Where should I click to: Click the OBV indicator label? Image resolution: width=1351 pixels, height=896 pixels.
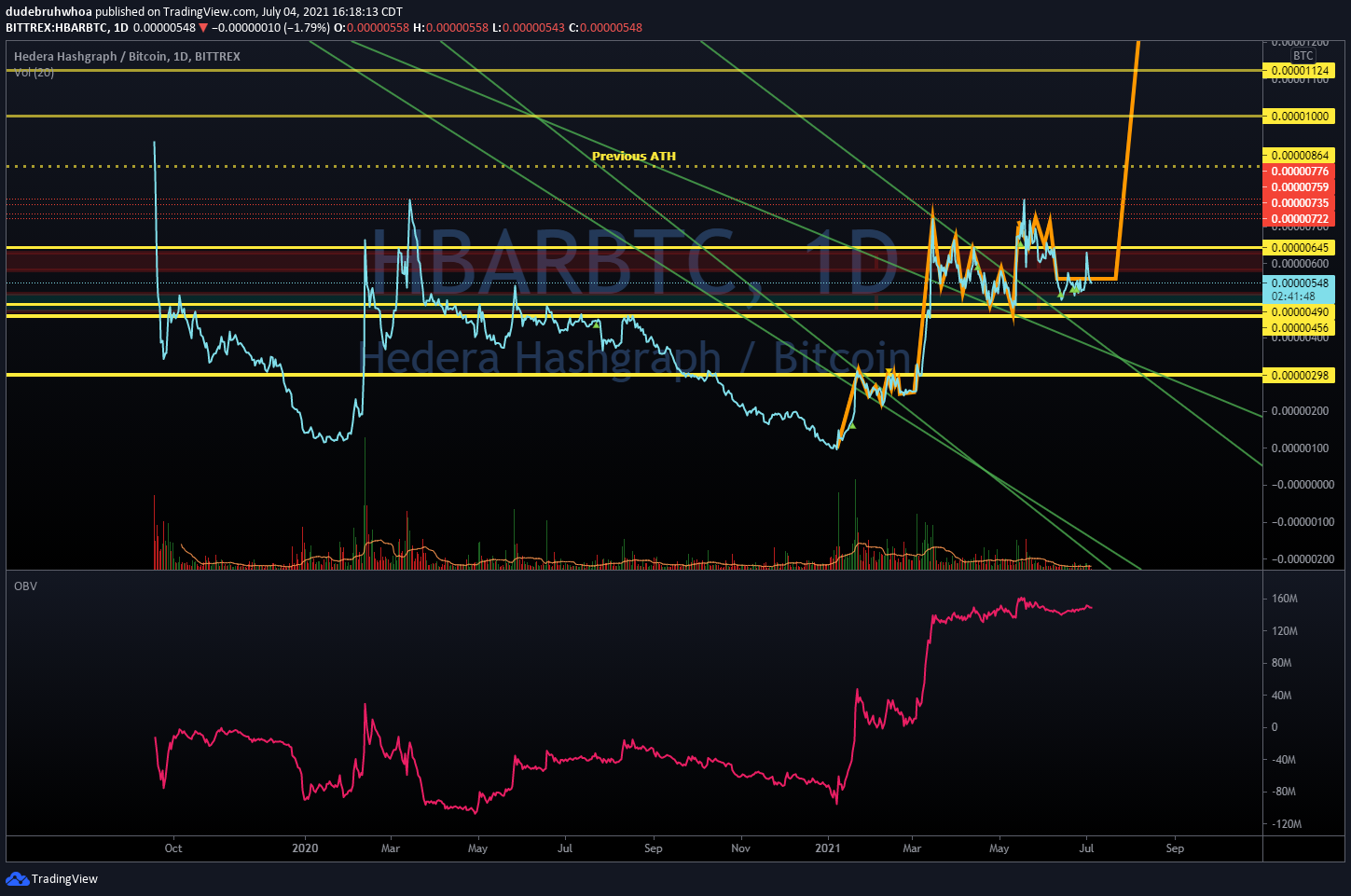click(x=25, y=586)
